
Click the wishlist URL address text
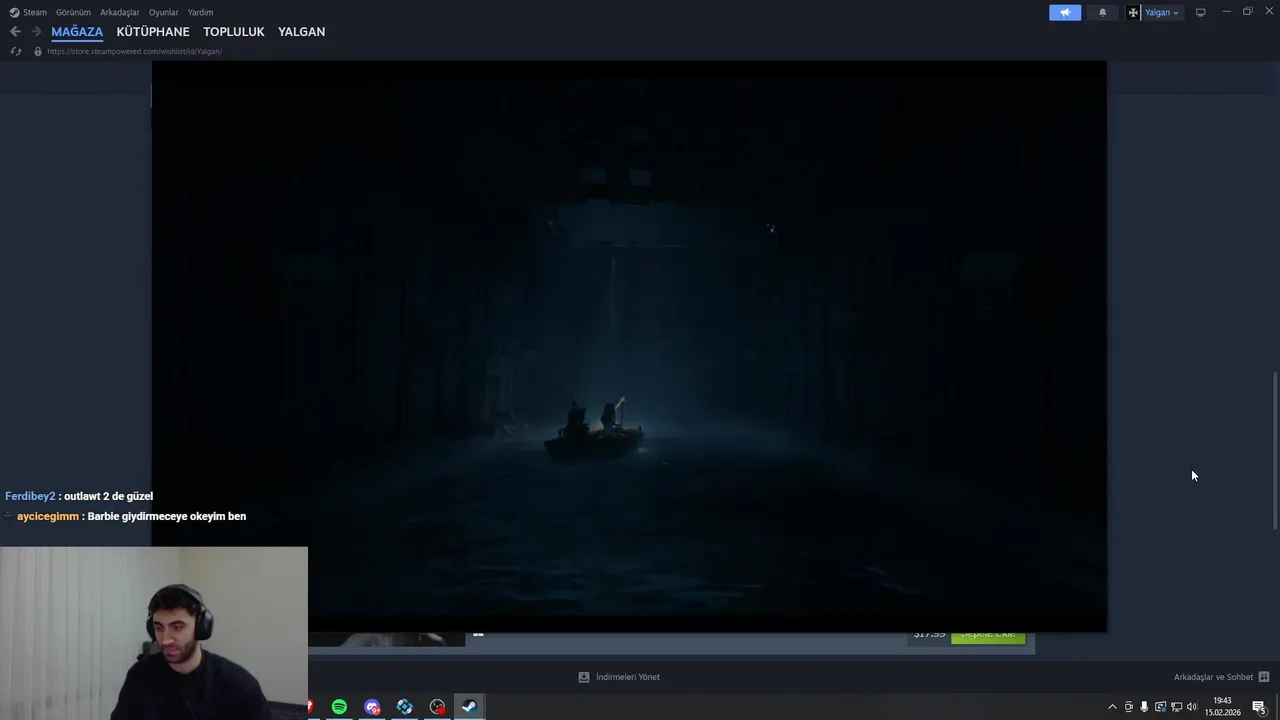click(134, 51)
